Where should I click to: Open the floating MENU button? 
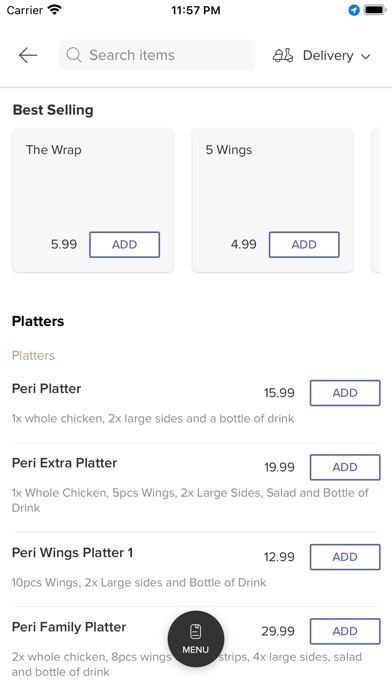pos(196,639)
